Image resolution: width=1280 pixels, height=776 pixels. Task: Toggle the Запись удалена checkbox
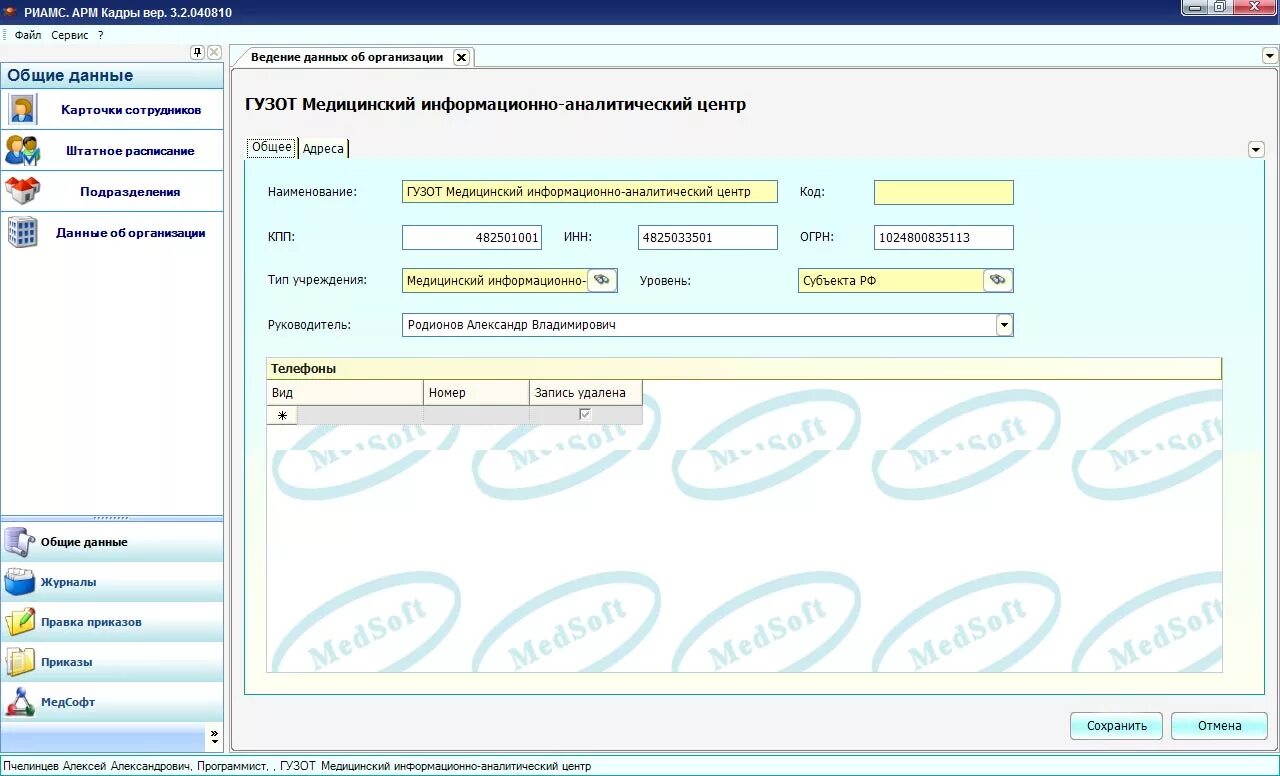point(585,414)
